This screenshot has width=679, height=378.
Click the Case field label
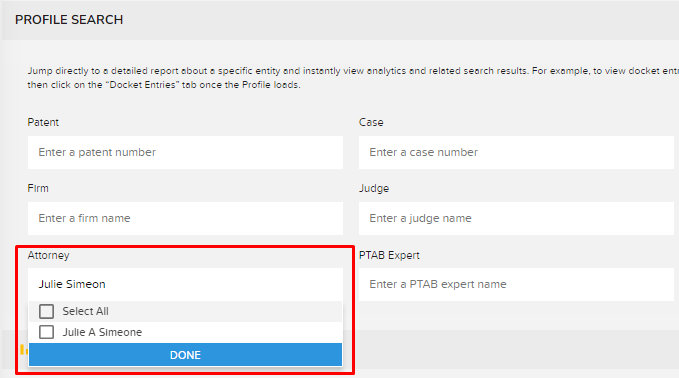tap(371, 122)
